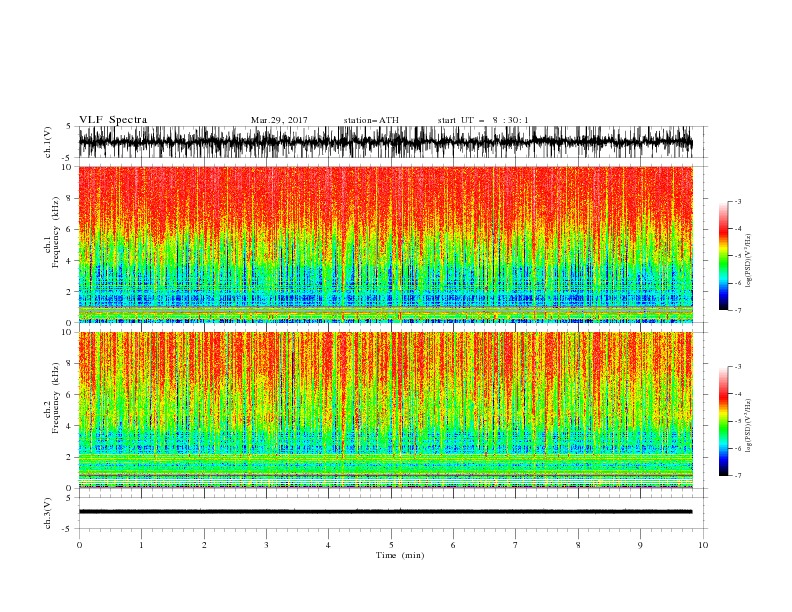Click the '-3' value on ch.1 colorbar
The width and height of the screenshot is (792, 612).
pyautogui.click(x=737, y=201)
